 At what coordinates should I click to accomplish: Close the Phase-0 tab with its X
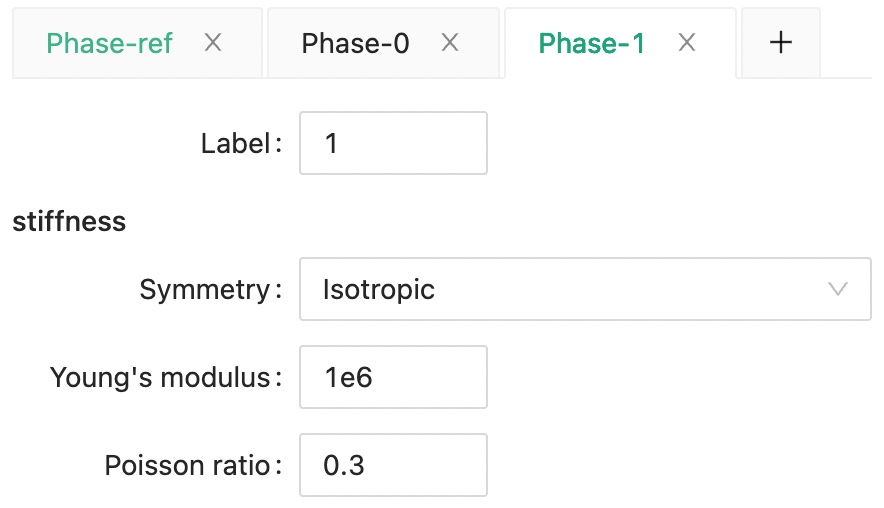[450, 43]
